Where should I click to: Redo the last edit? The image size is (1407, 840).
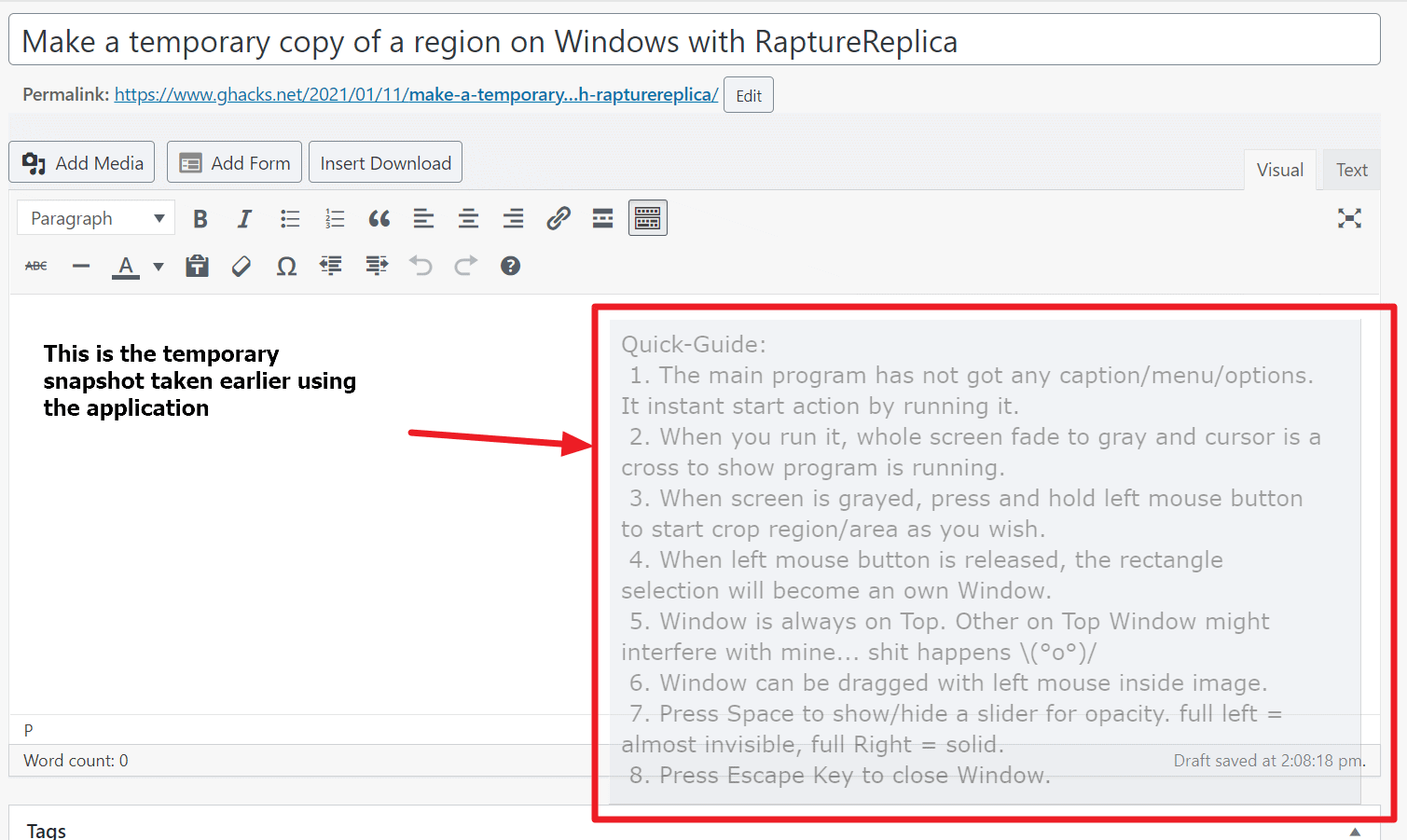pos(465,266)
